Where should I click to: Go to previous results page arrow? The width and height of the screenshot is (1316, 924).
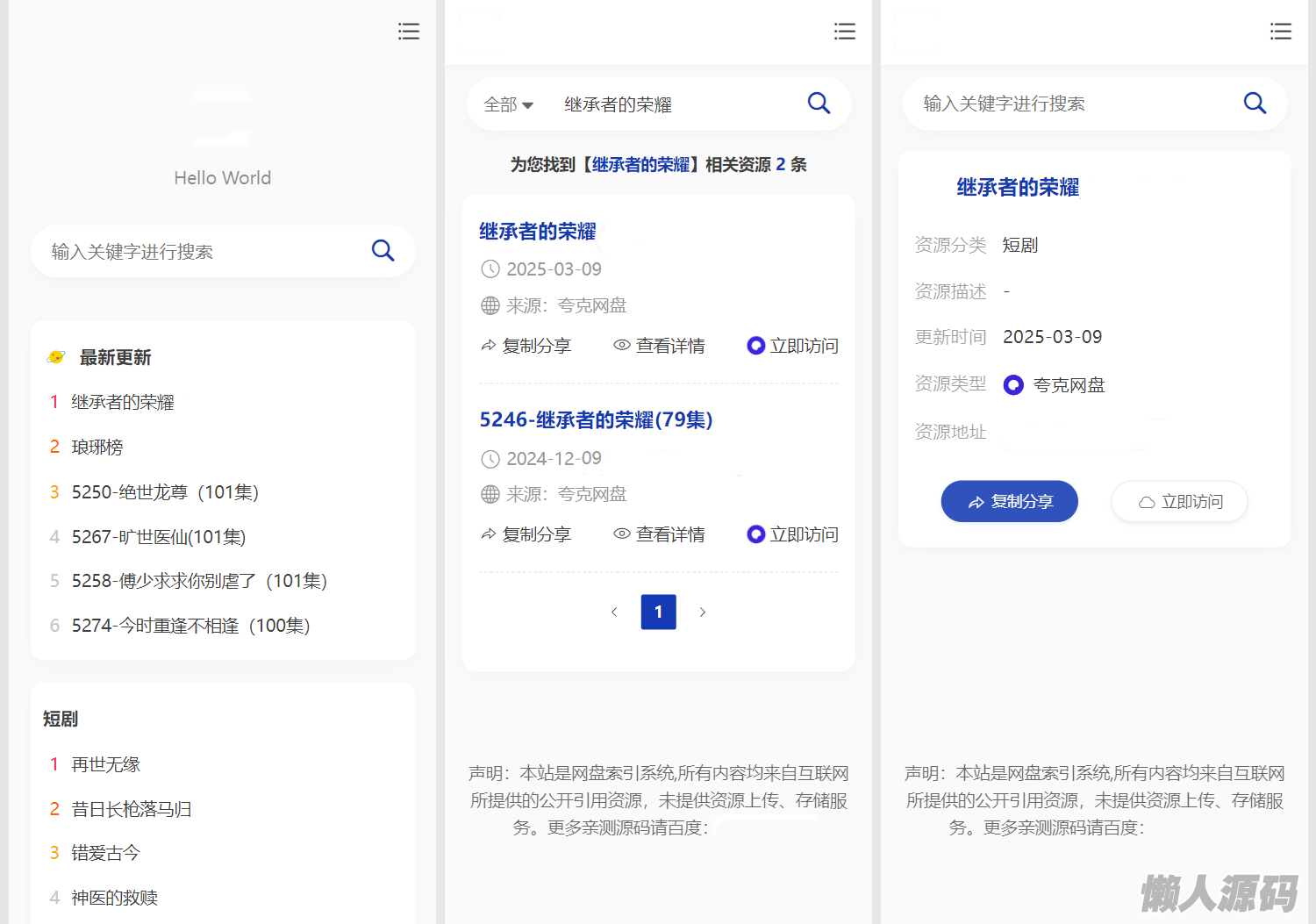click(x=614, y=612)
